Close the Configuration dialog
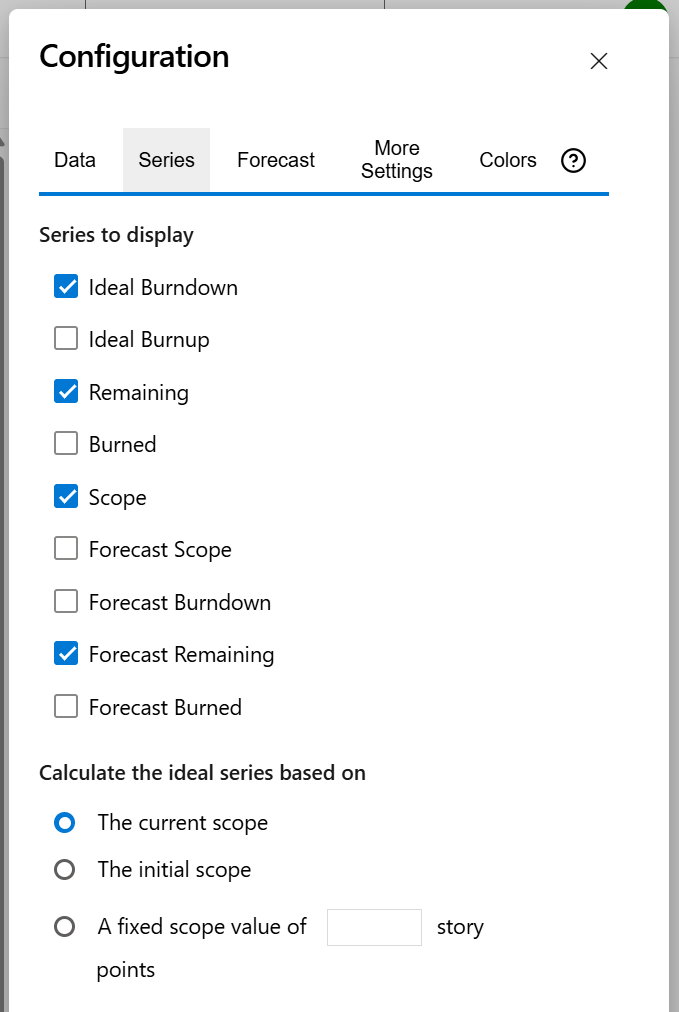This screenshot has width=679, height=1012. pyautogui.click(x=598, y=61)
